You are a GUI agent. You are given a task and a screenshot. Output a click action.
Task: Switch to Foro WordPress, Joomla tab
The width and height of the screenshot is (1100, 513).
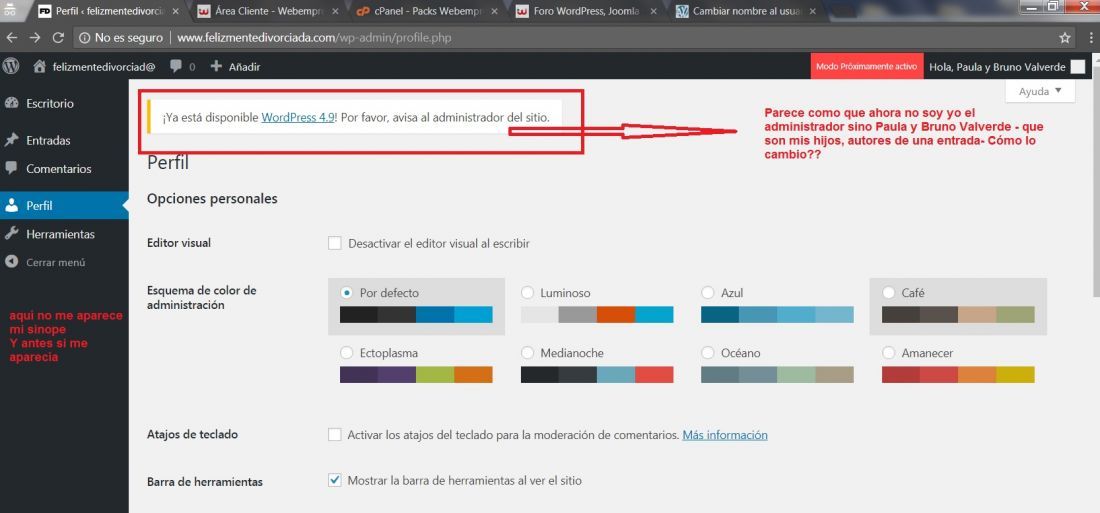click(586, 12)
